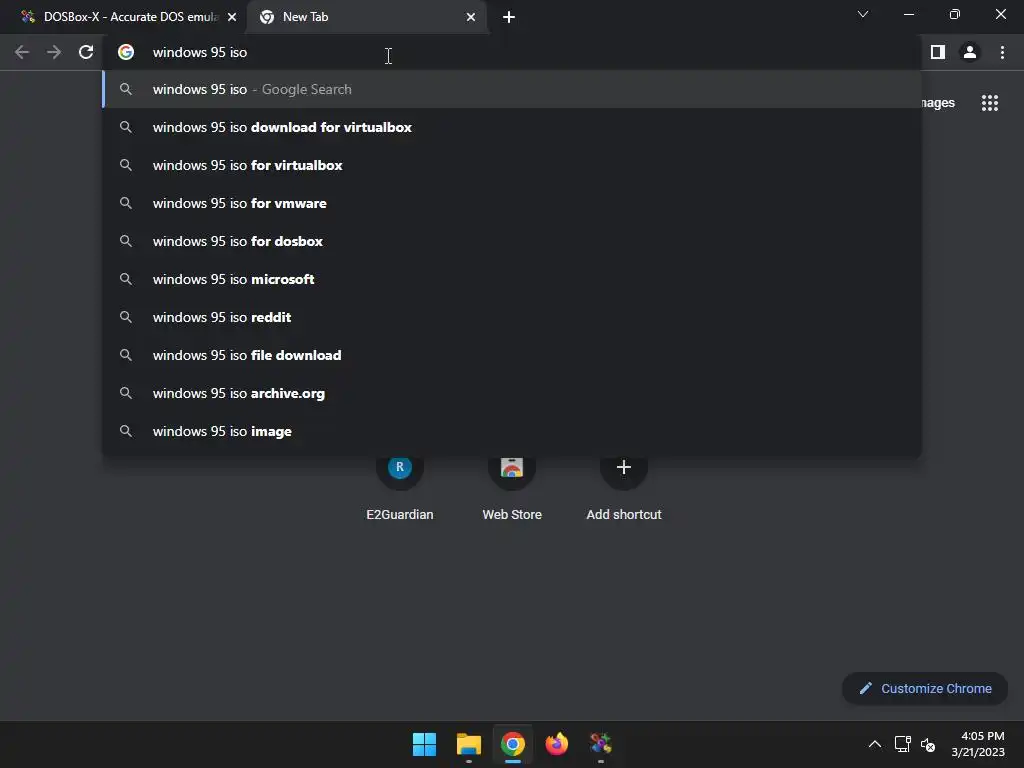Open the Images link at top right
The width and height of the screenshot is (1024, 768).
(x=938, y=103)
